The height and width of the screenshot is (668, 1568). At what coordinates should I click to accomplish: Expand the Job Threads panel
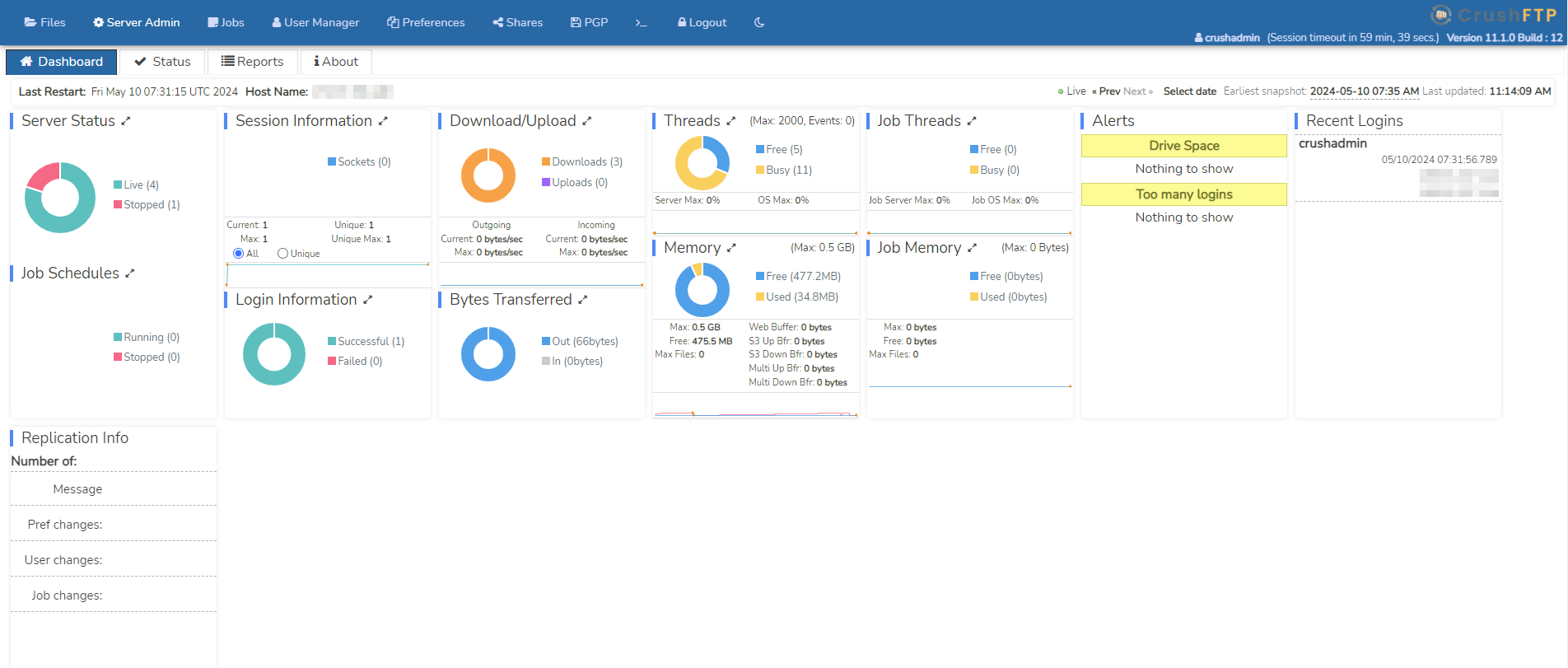[x=972, y=121]
